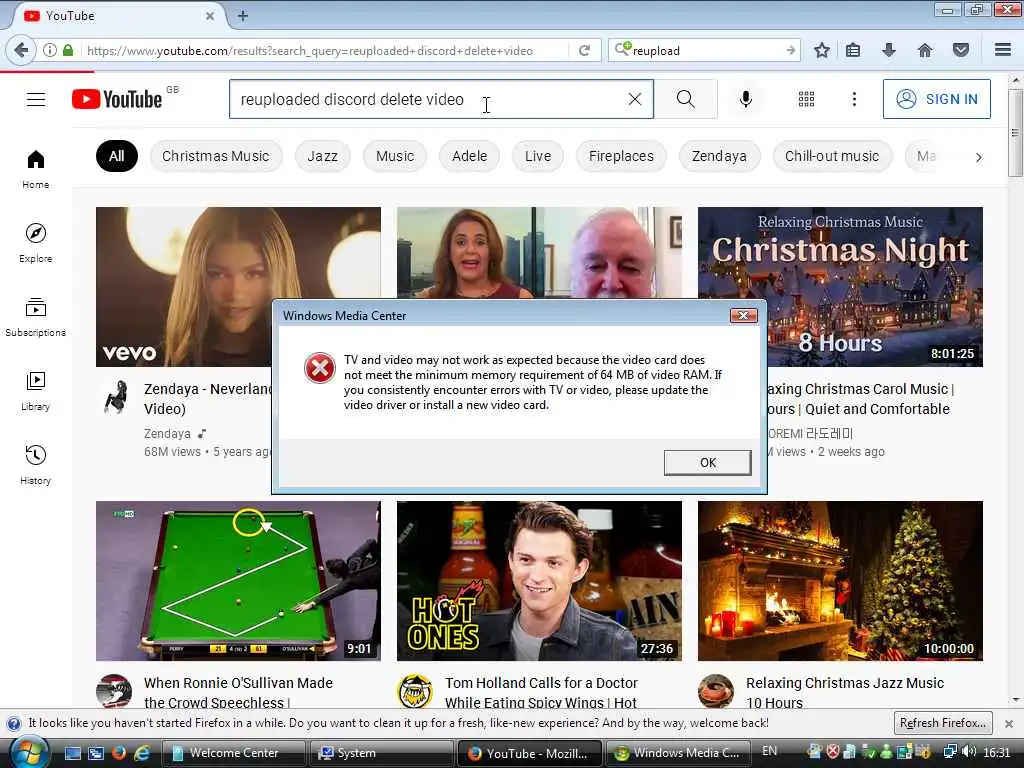Click the Pocket icon in Firefox toolbar
1024x768 pixels.
tap(961, 50)
